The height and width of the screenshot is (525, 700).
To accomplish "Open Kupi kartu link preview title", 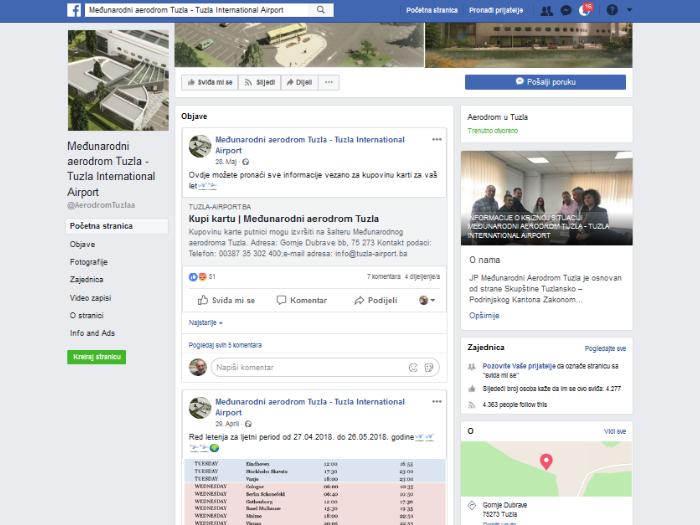I will (x=283, y=219).
